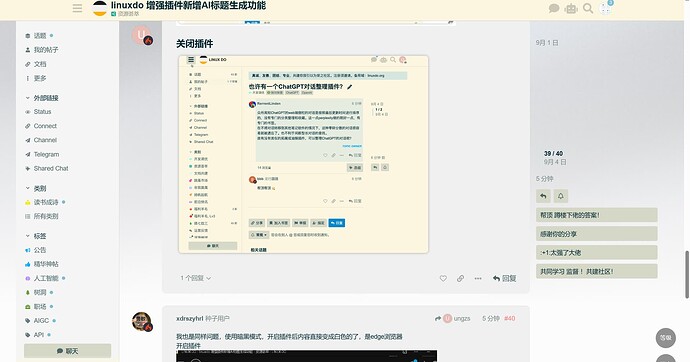Click timeline reply arrow button
690x362 pixels.
click(543, 196)
